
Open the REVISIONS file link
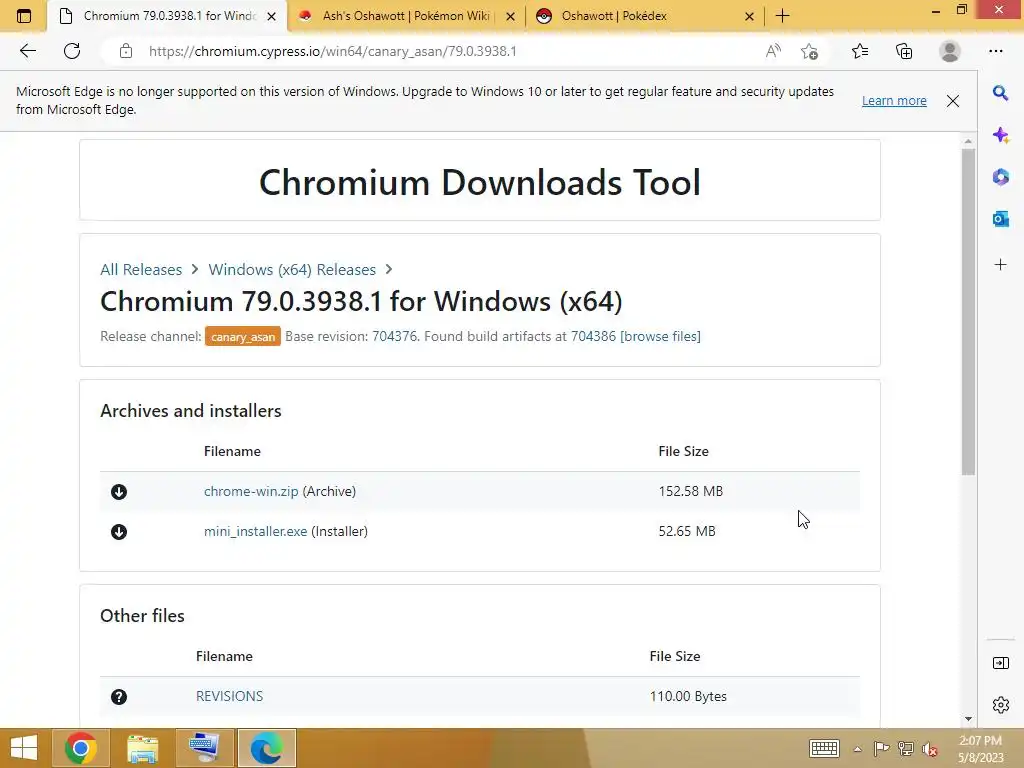[x=229, y=696]
